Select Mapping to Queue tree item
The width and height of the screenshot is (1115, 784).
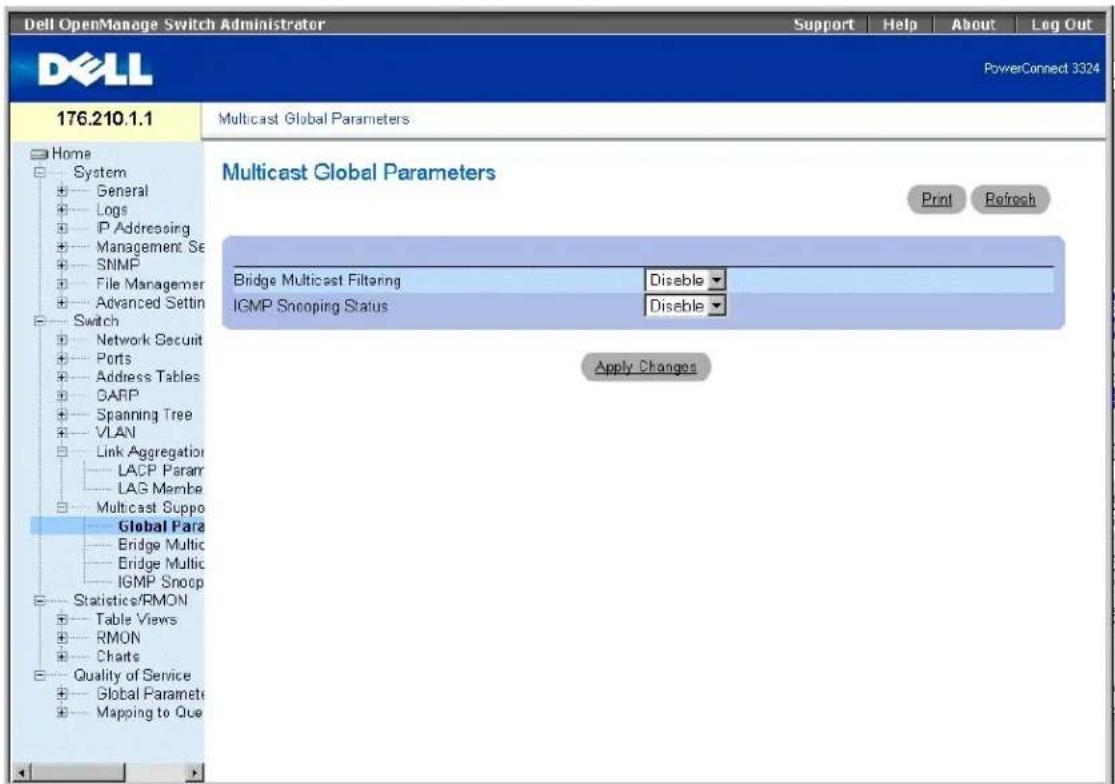coord(150,712)
